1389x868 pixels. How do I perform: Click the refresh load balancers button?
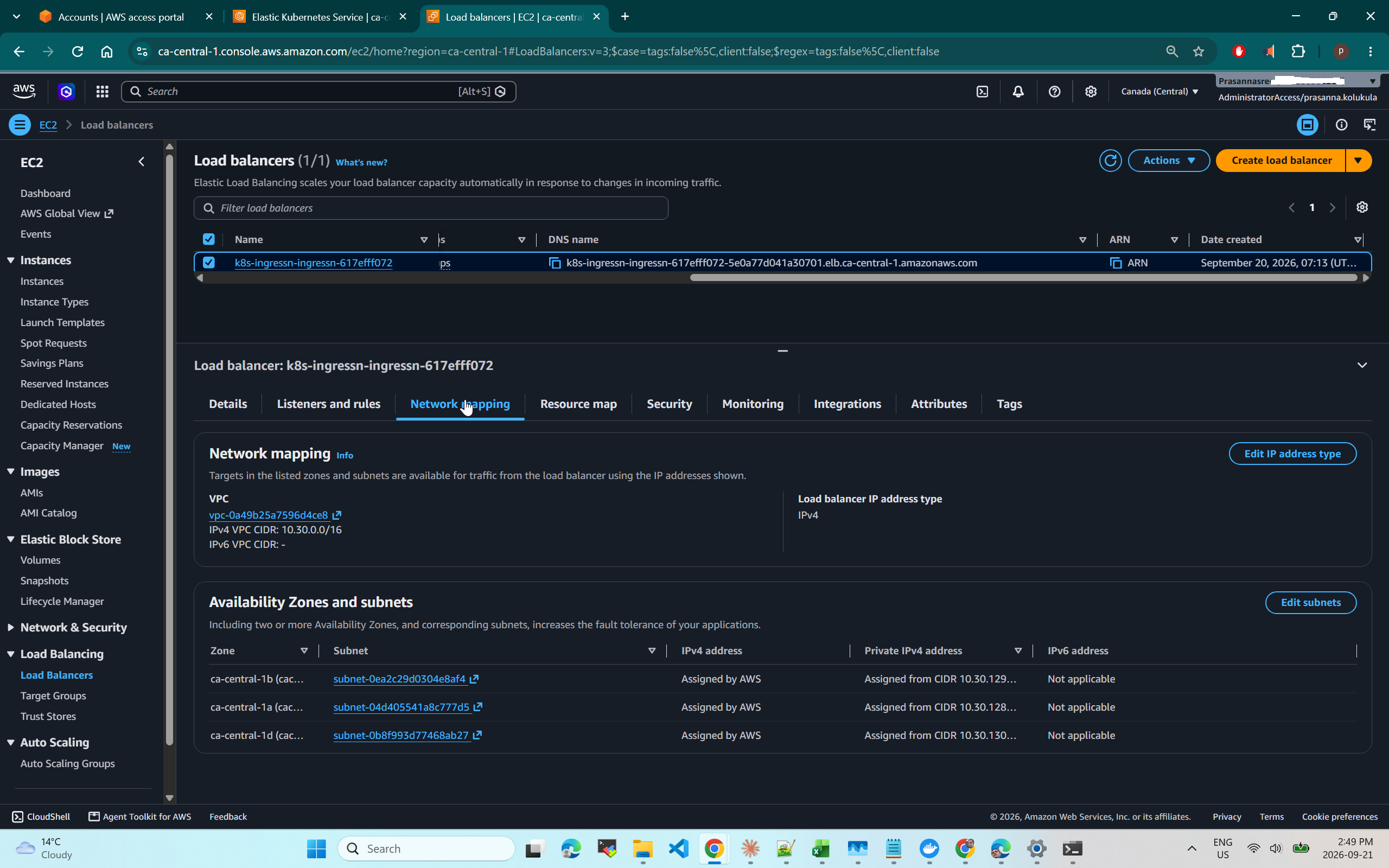[1110, 160]
